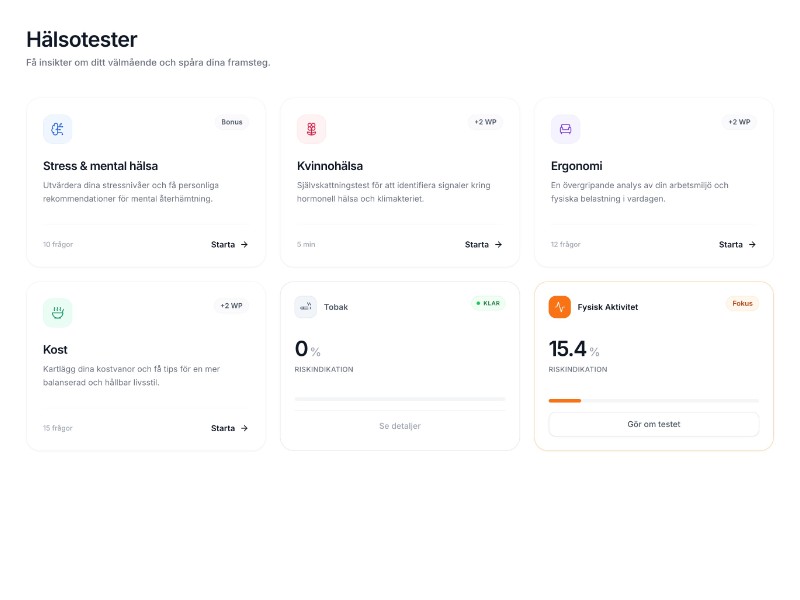Image resolution: width=800 pixels, height=600 pixels.
Task: Start the Stress & mental hälsa test
Action: (x=229, y=244)
